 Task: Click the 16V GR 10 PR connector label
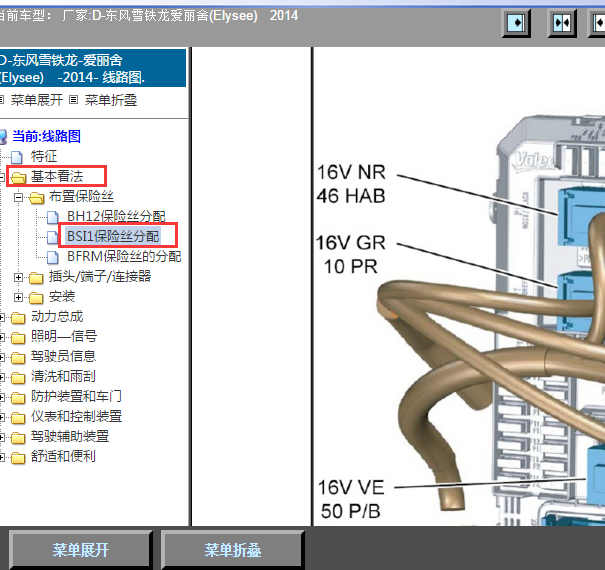[x=351, y=255]
